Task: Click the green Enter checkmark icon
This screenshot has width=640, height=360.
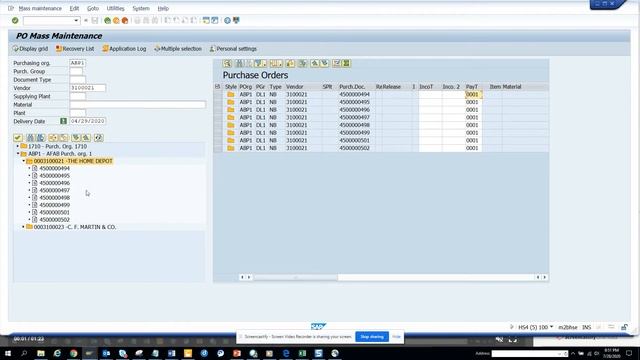Action: click(x=15, y=20)
